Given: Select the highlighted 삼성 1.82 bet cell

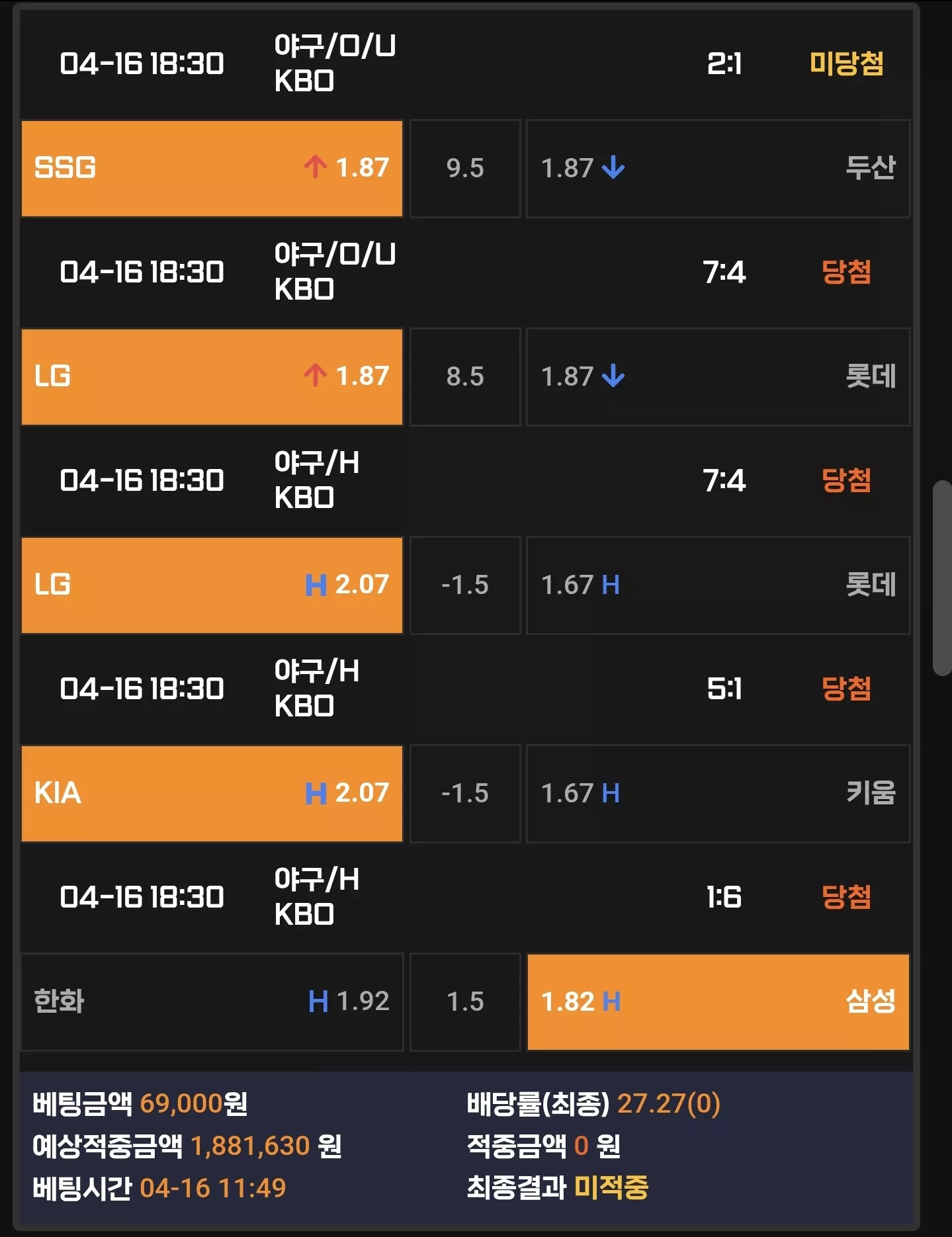Looking at the screenshot, I should (x=718, y=1002).
